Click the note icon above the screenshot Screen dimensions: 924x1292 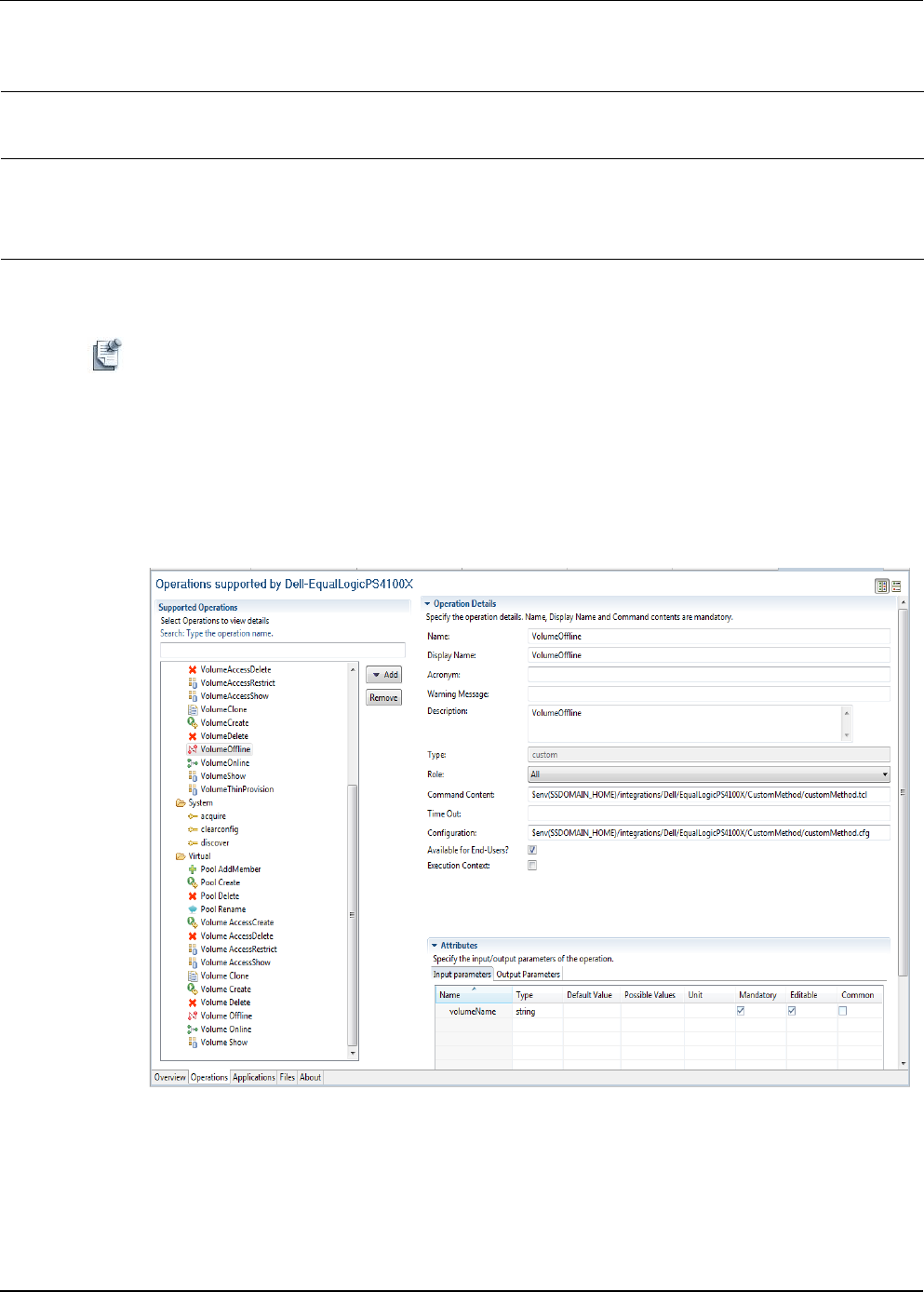107,355
